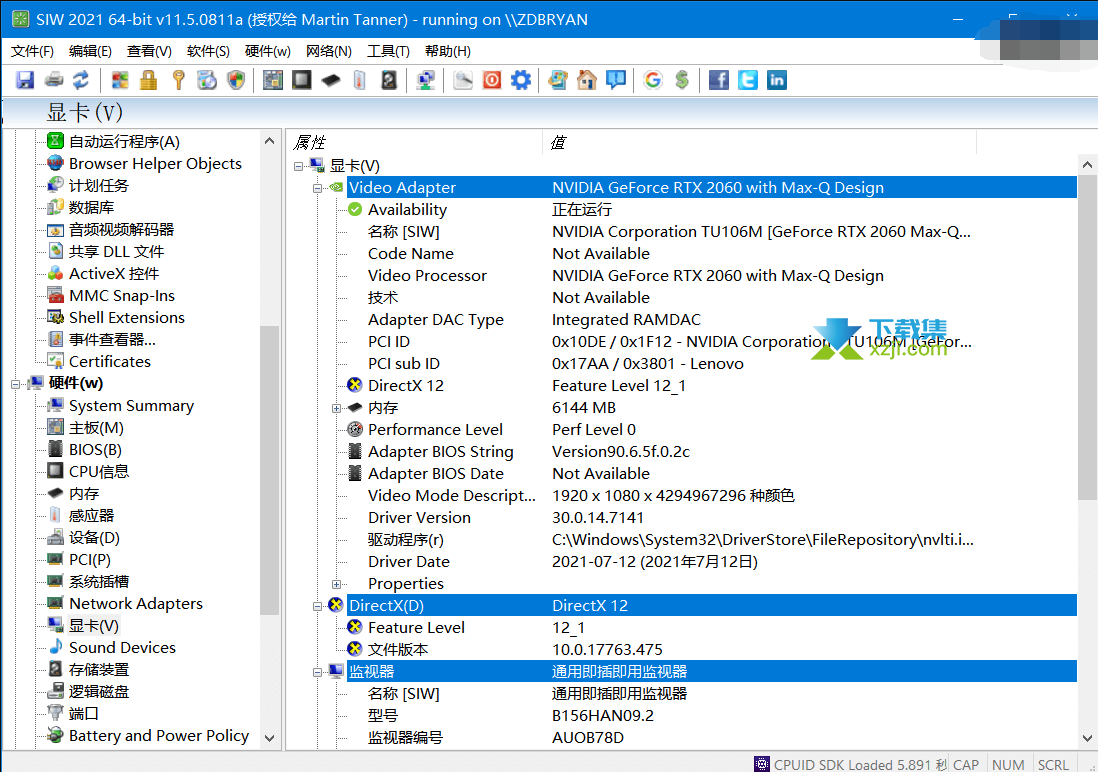Click the red power shutdown toolbar icon
This screenshot has height=772, width=1098.
[x=492, y=80]
